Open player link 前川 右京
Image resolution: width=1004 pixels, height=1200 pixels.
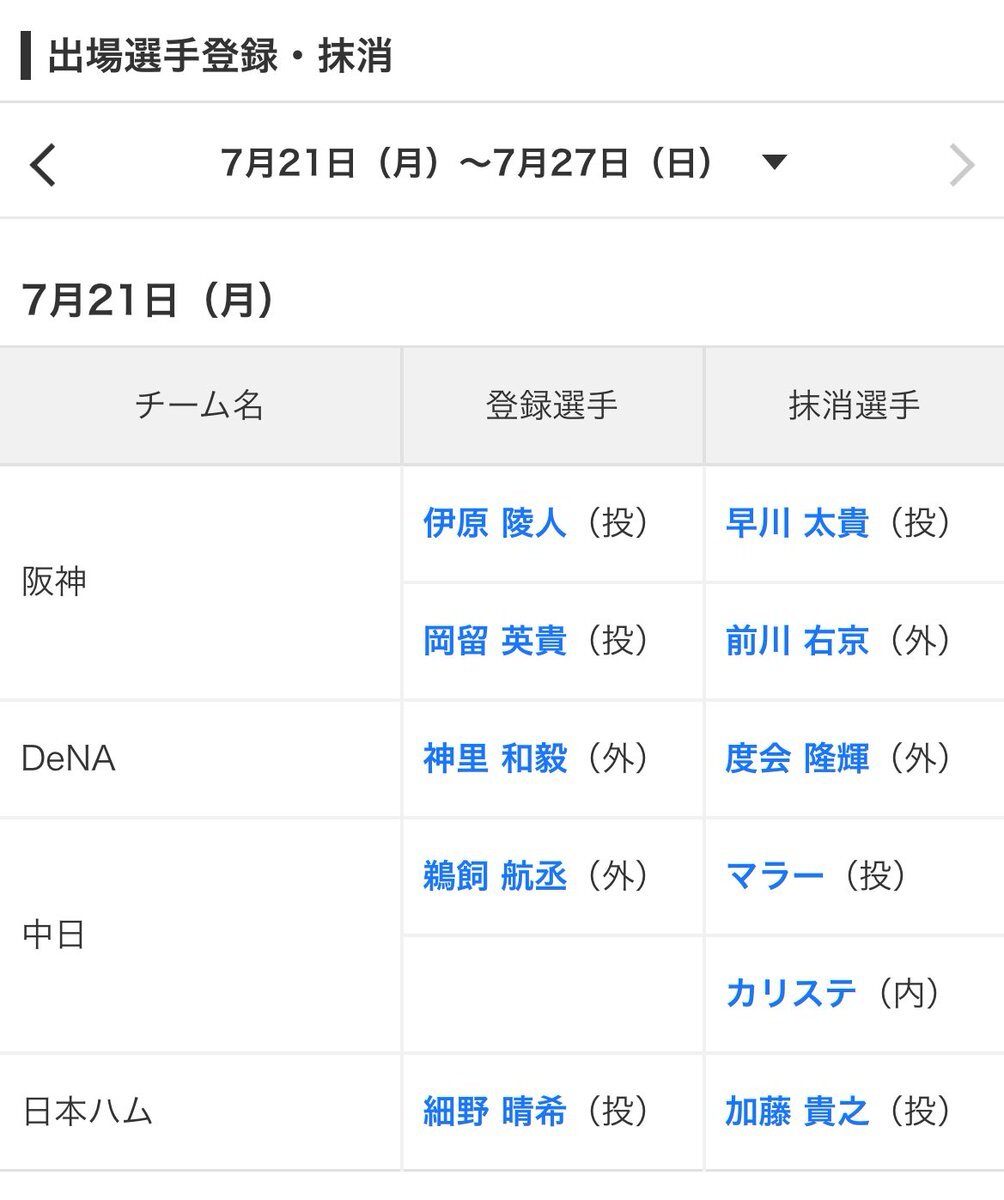[x=797, y=641]
